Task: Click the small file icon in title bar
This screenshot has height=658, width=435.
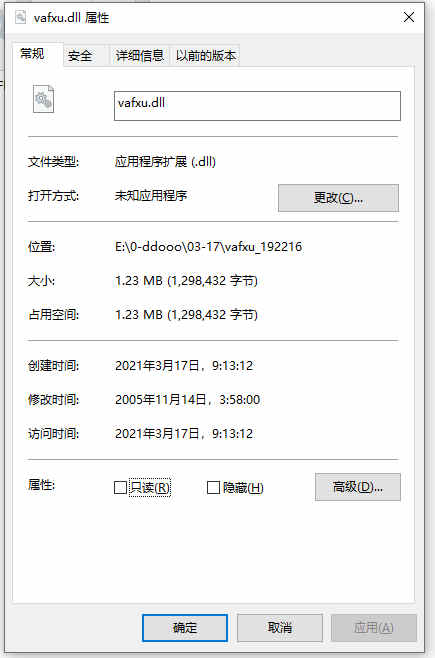Action: tap(20, 17)
